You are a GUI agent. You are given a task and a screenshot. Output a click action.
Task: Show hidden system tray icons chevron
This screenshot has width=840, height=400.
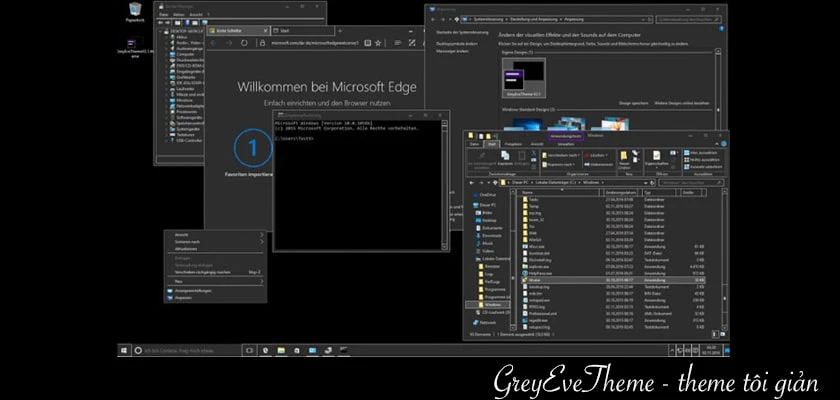[672, 351]
